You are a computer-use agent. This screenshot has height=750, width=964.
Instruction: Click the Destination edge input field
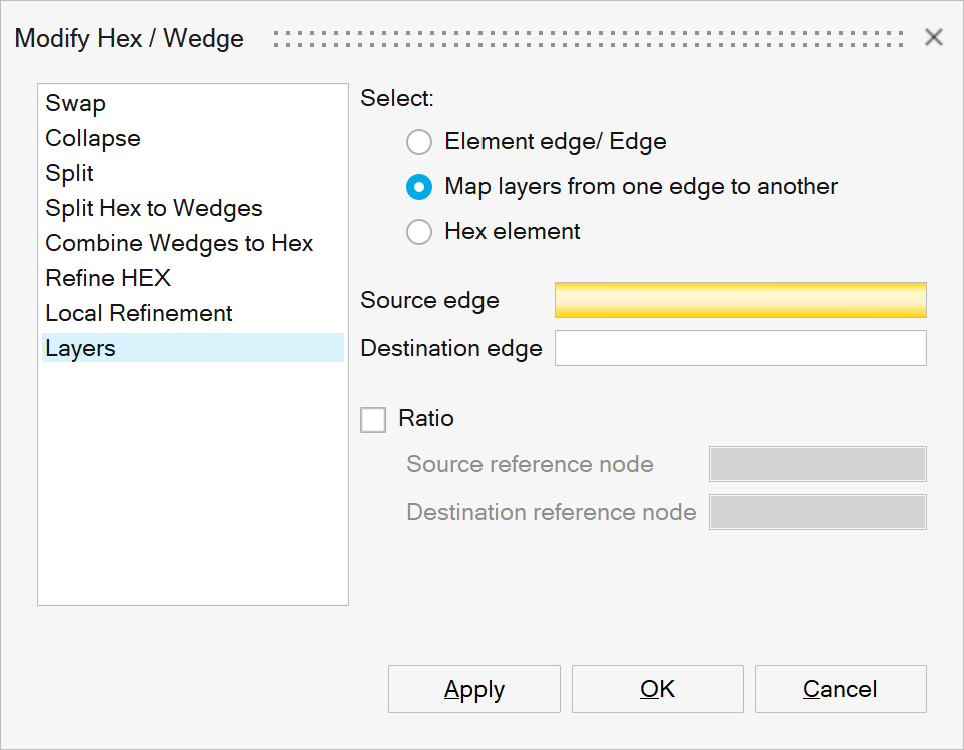pyautogui.click(x=740, y=348)
